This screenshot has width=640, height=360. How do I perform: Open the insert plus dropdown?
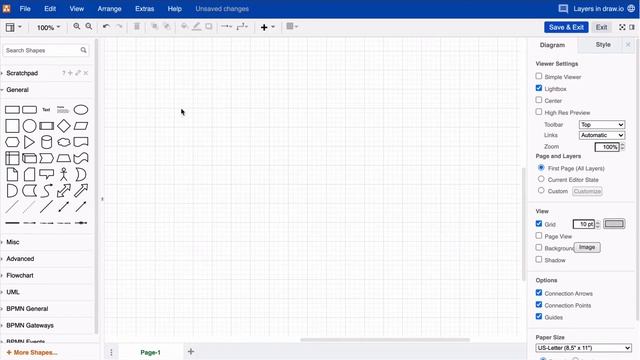click(x=267, y=27)
